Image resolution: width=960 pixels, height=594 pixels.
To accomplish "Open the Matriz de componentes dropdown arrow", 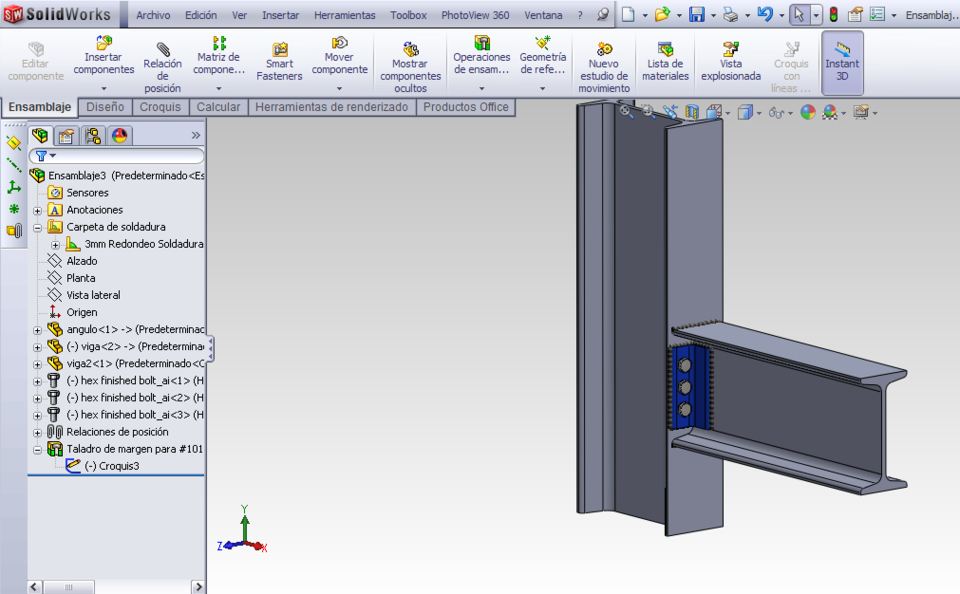I will (220, 86).
